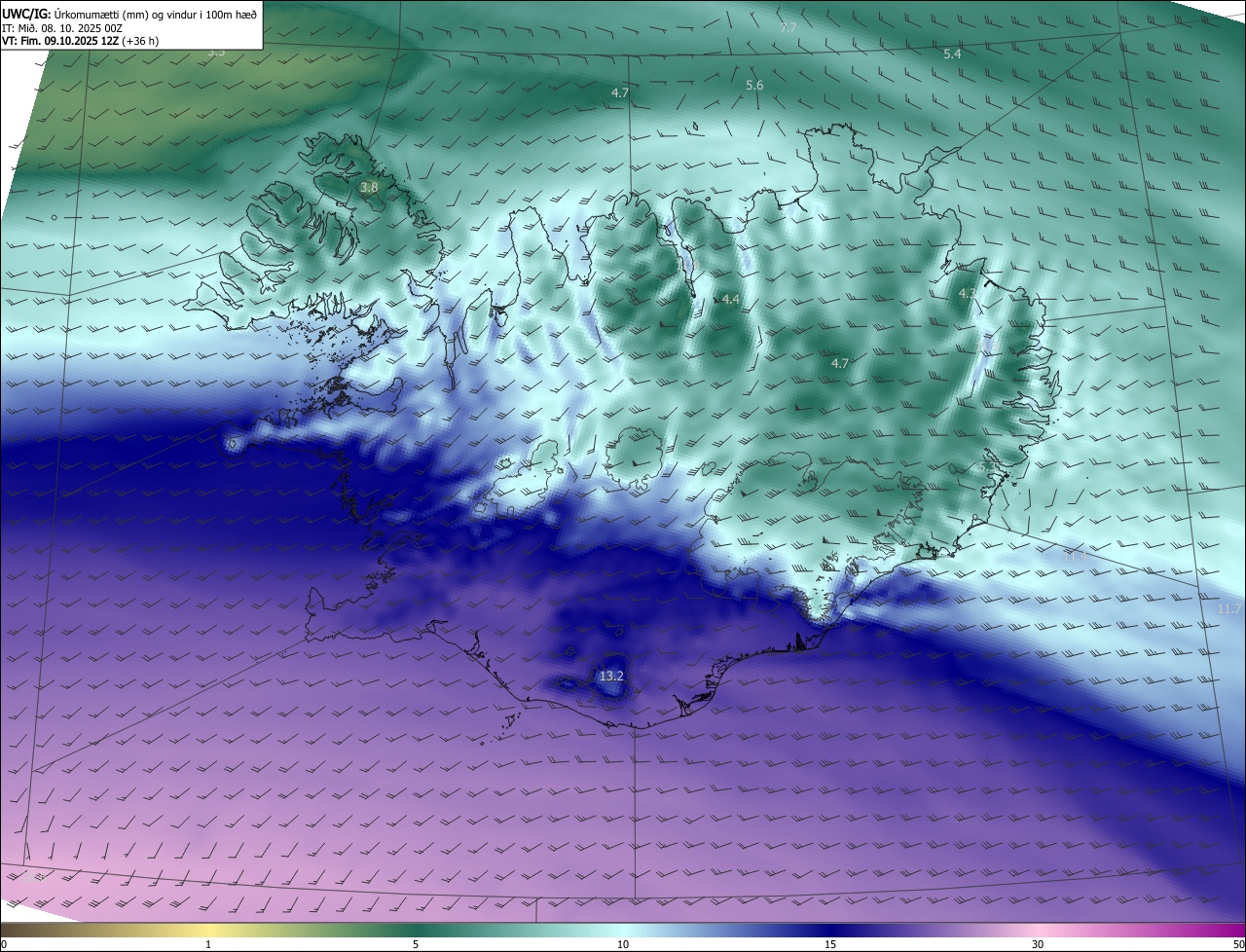The image size is (1246, 952).
Task: Click the 1 tick on the colour scale
Action: (208, 944)
